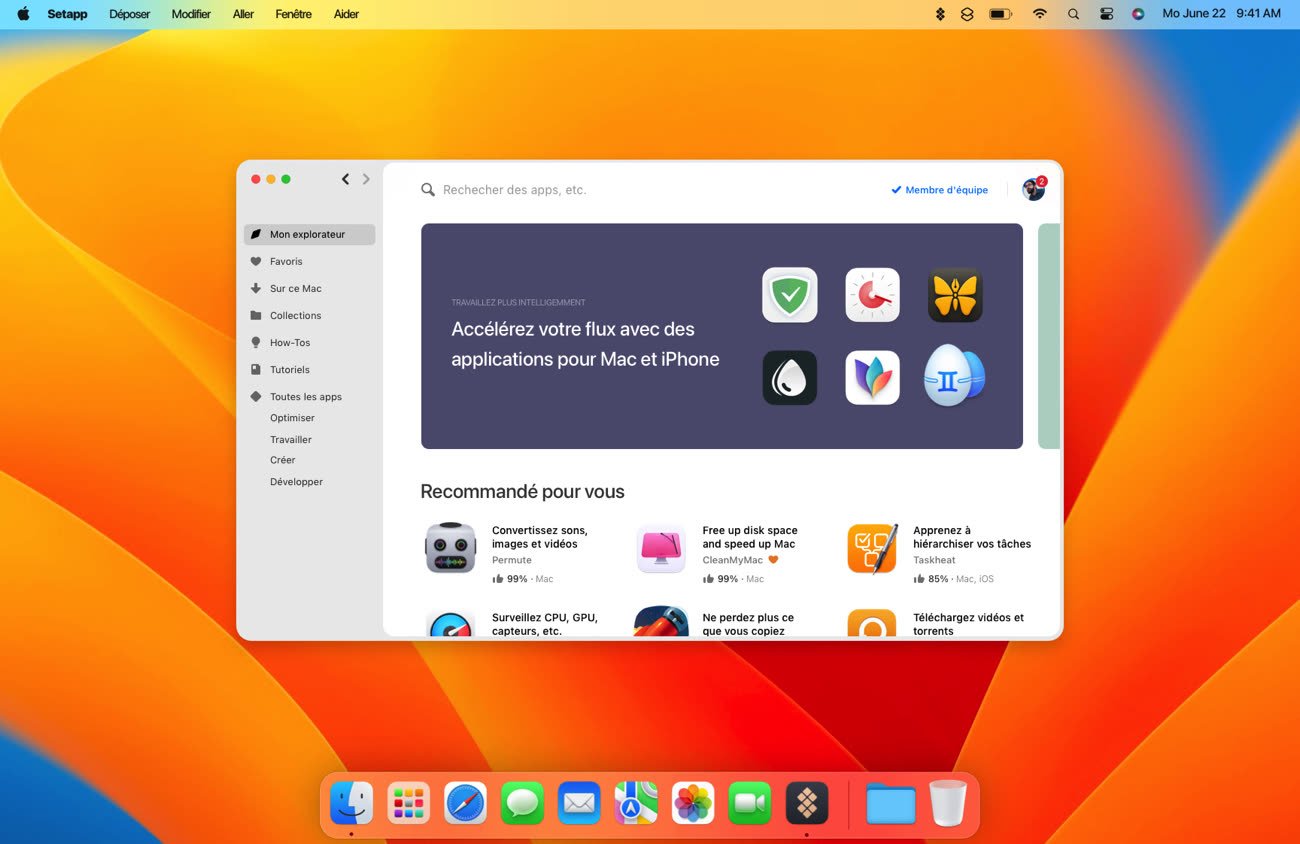This screenshot has width=1300, height=844.
Task: Open the Aider menu
Action: (x=346, y=14)
